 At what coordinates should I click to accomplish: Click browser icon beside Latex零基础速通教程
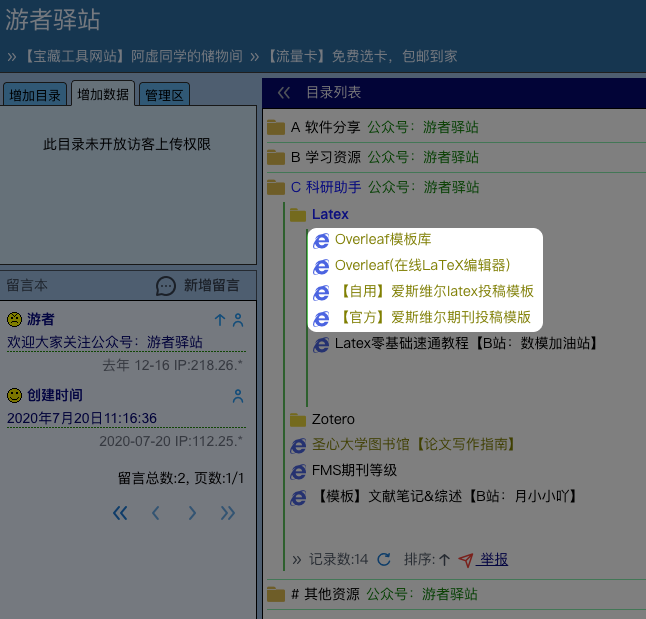tap(321, 345)
